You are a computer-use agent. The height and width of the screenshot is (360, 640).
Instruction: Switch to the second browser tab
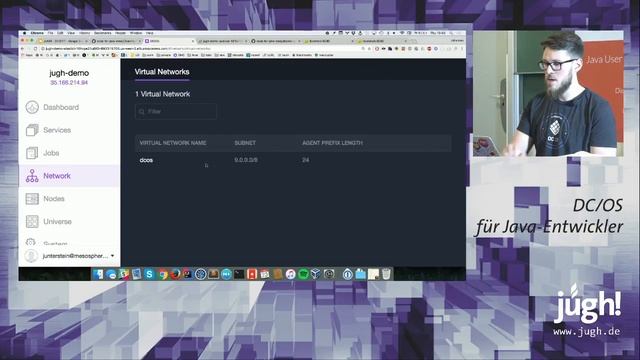(116, 41)
